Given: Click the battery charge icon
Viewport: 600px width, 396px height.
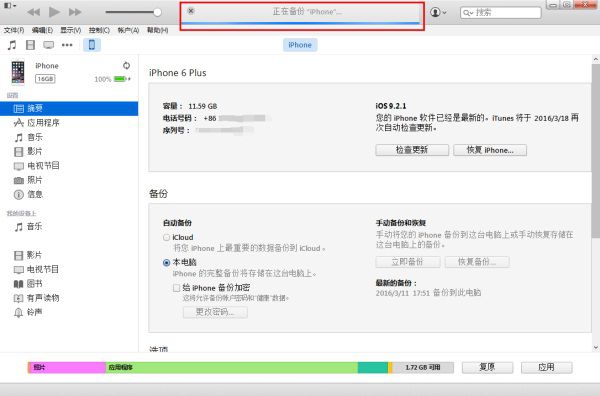Looking at the screenshot, I should pyautogui.click(x=121, y=79).
